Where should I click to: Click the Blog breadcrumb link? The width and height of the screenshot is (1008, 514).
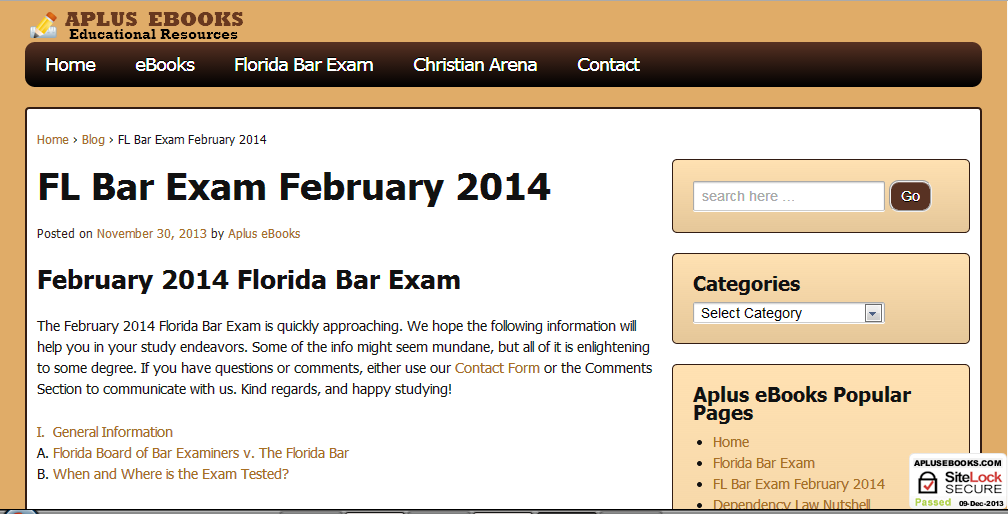click(x=93, y=139)
